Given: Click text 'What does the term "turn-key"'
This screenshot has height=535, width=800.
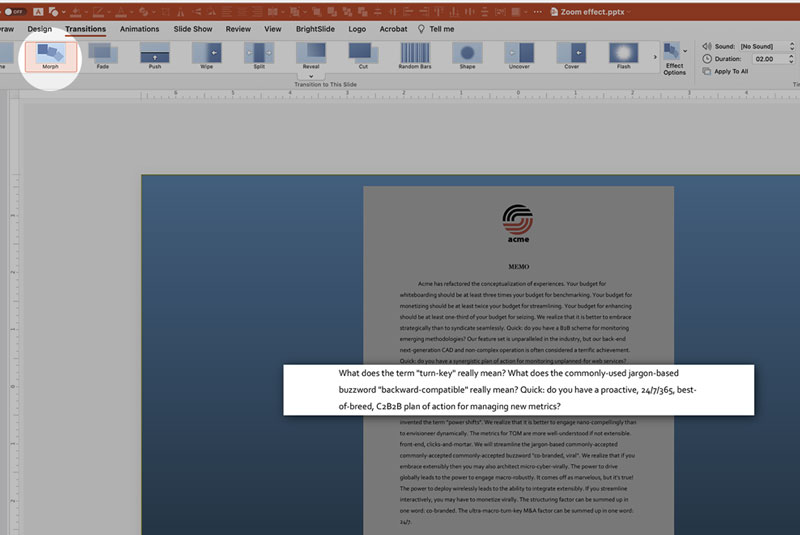Looking at the screenshot, I should pyautogui.click(x=396, y=373).
